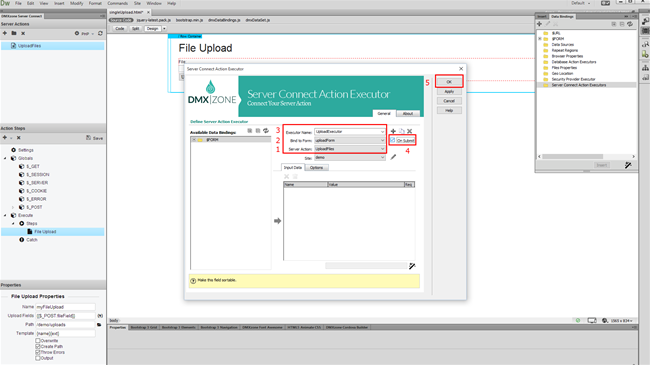Screen dimensions: 650x365
Task: Click the Cancel button
Action: 449,101
